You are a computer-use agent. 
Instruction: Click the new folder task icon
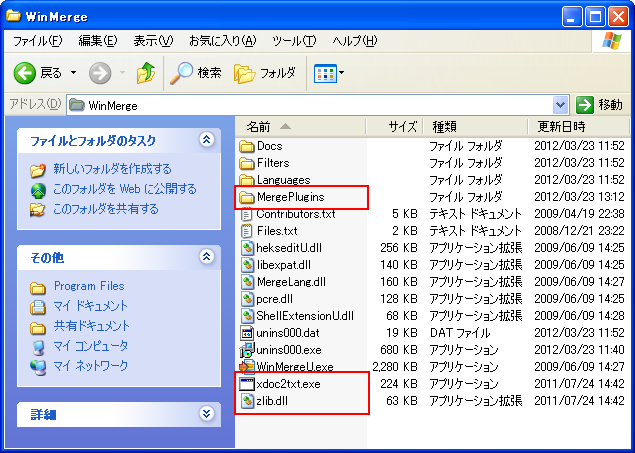38,170
